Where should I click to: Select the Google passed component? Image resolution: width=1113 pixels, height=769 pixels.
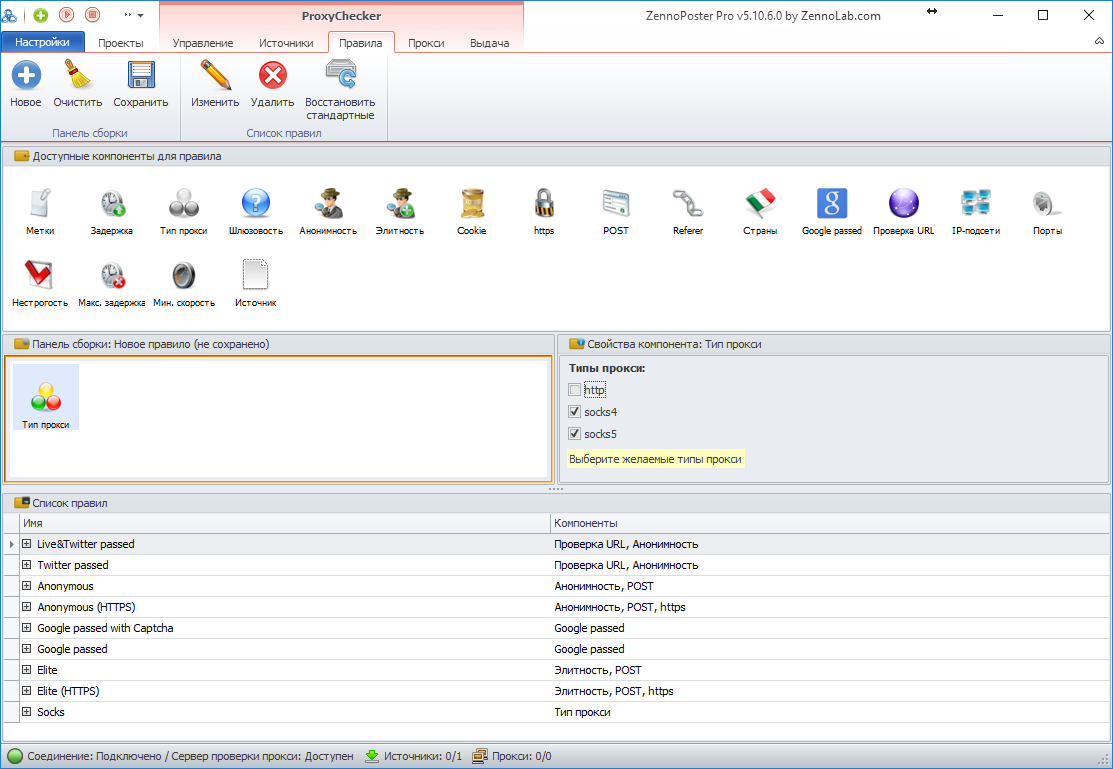[x=832, y=203]
